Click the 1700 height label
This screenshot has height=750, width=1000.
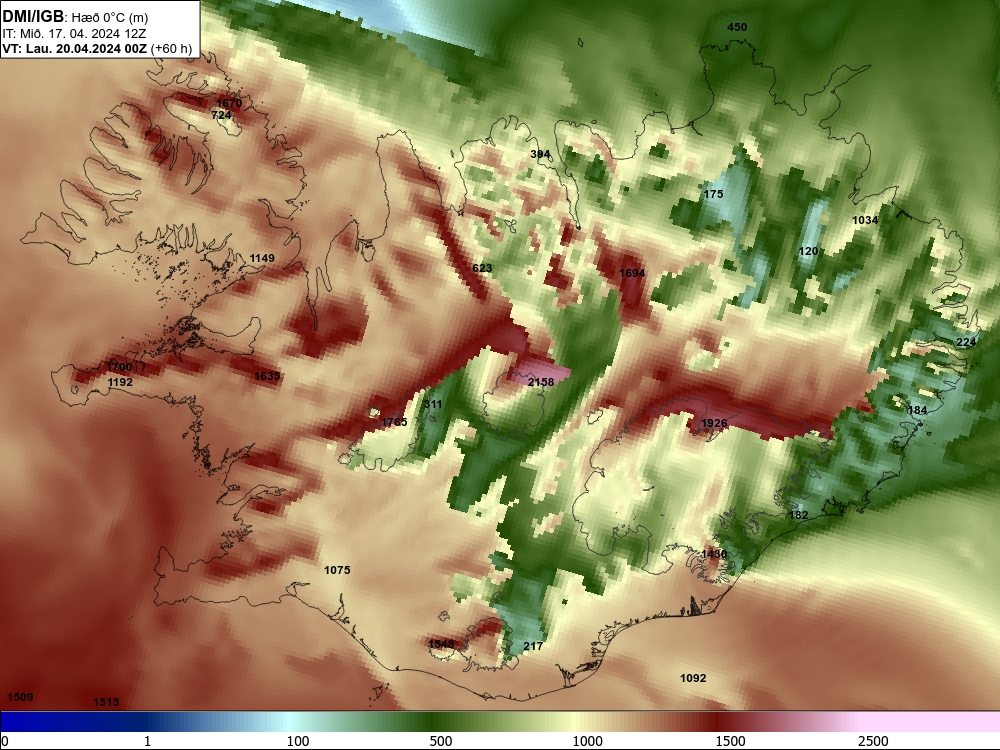pos(119,367)
